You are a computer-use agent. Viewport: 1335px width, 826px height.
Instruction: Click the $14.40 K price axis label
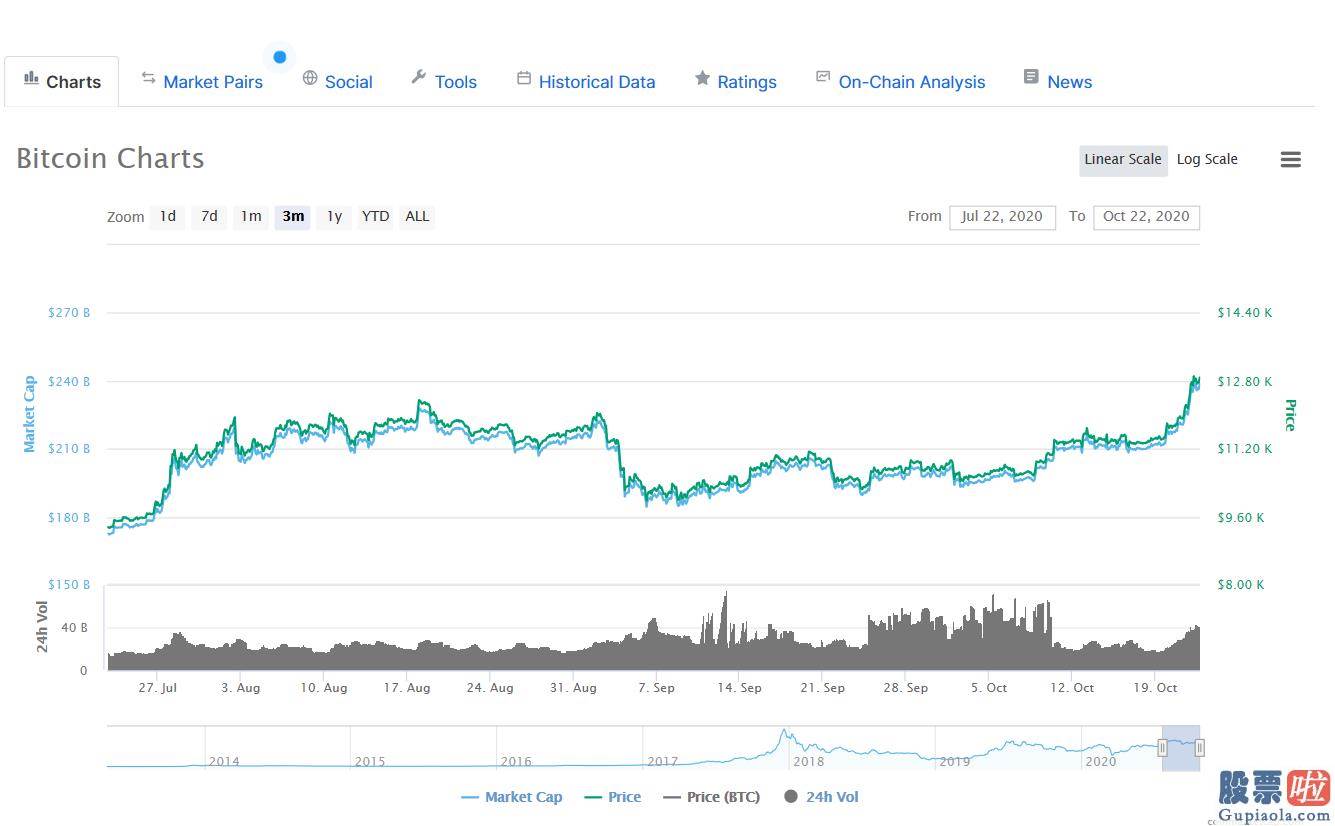(x=1245, y=312)
